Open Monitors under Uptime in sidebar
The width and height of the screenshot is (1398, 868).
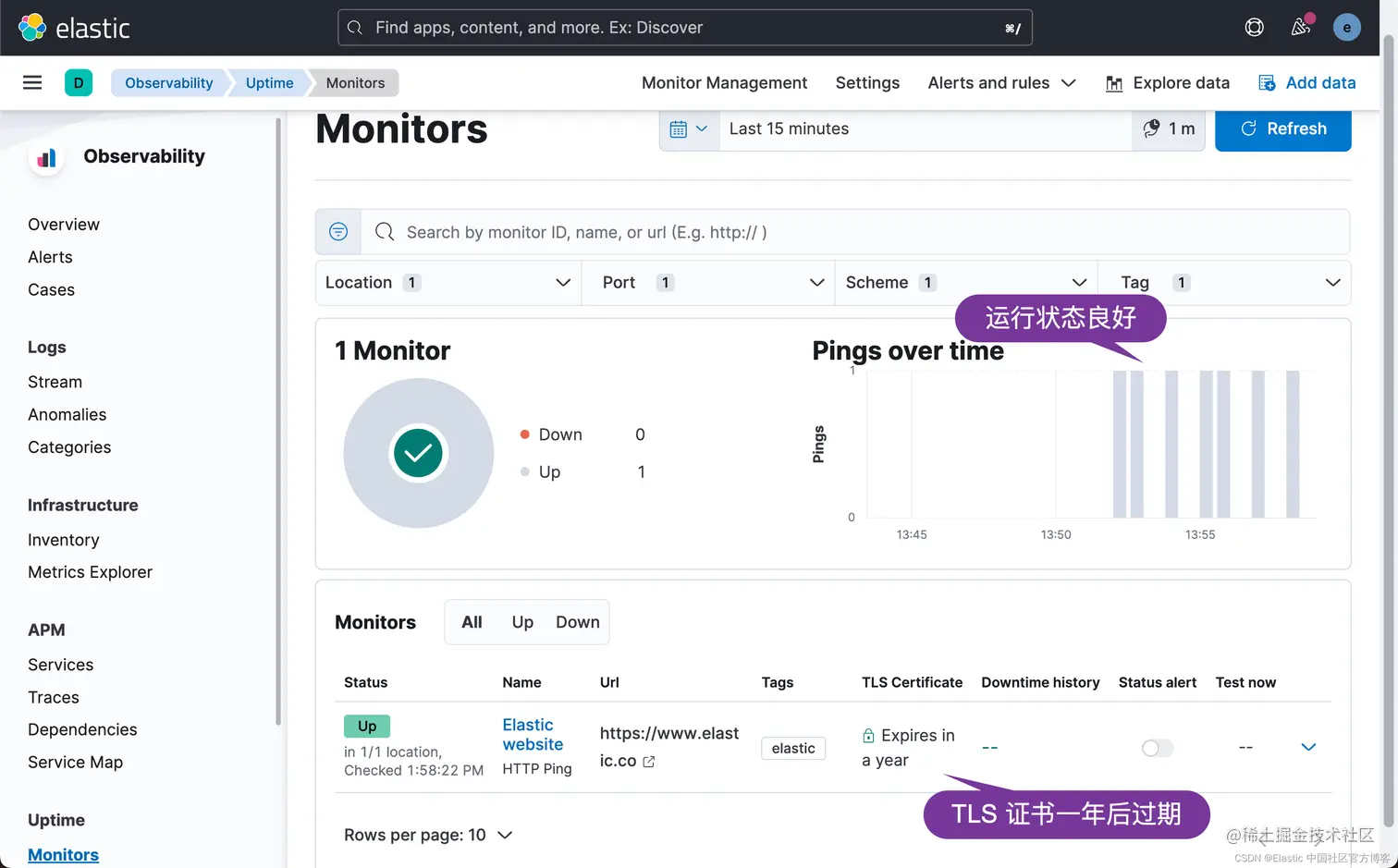63,855
